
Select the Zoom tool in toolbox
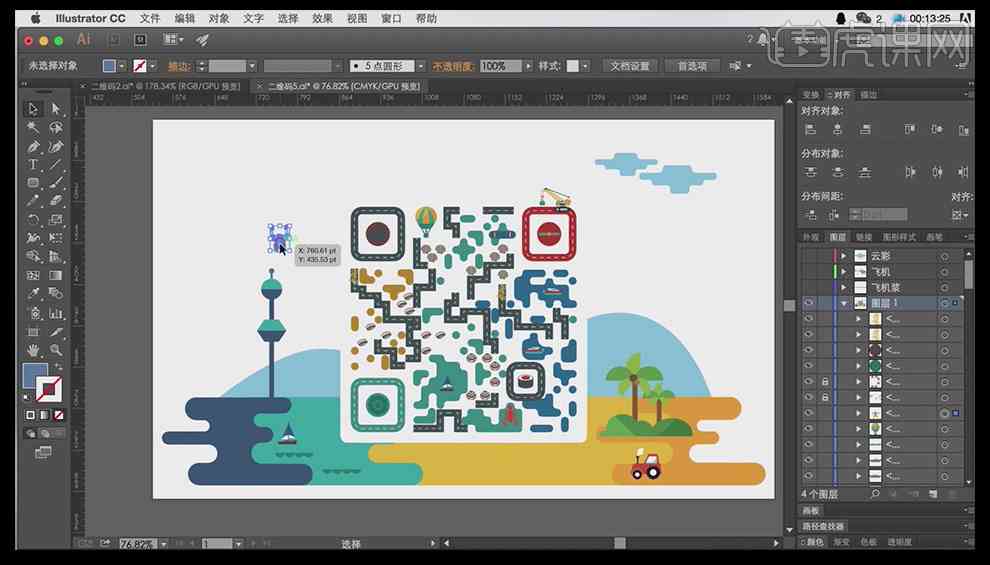pyautogui.click(x=56, y=350)
